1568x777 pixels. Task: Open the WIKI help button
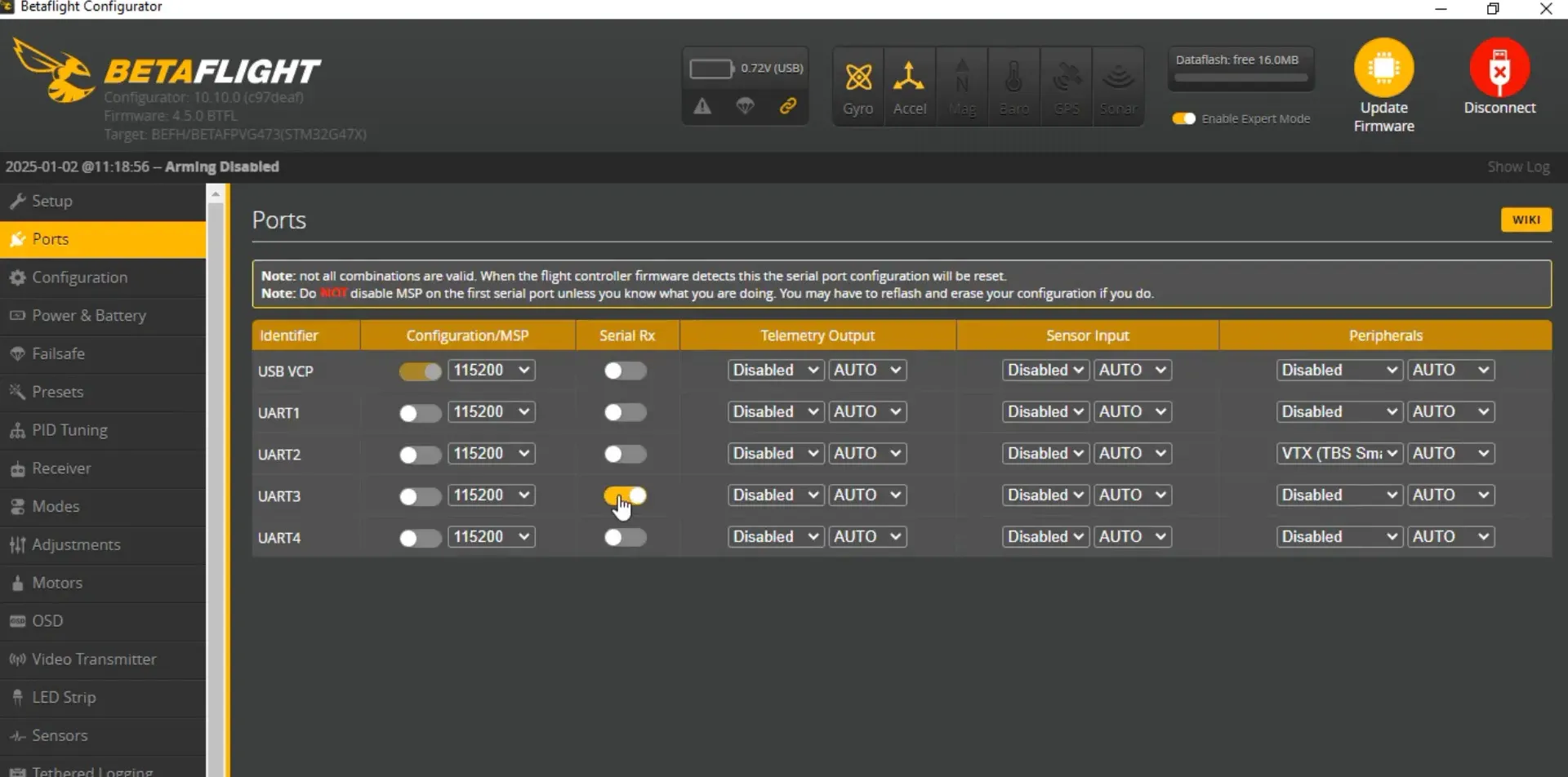point(1526,220)
